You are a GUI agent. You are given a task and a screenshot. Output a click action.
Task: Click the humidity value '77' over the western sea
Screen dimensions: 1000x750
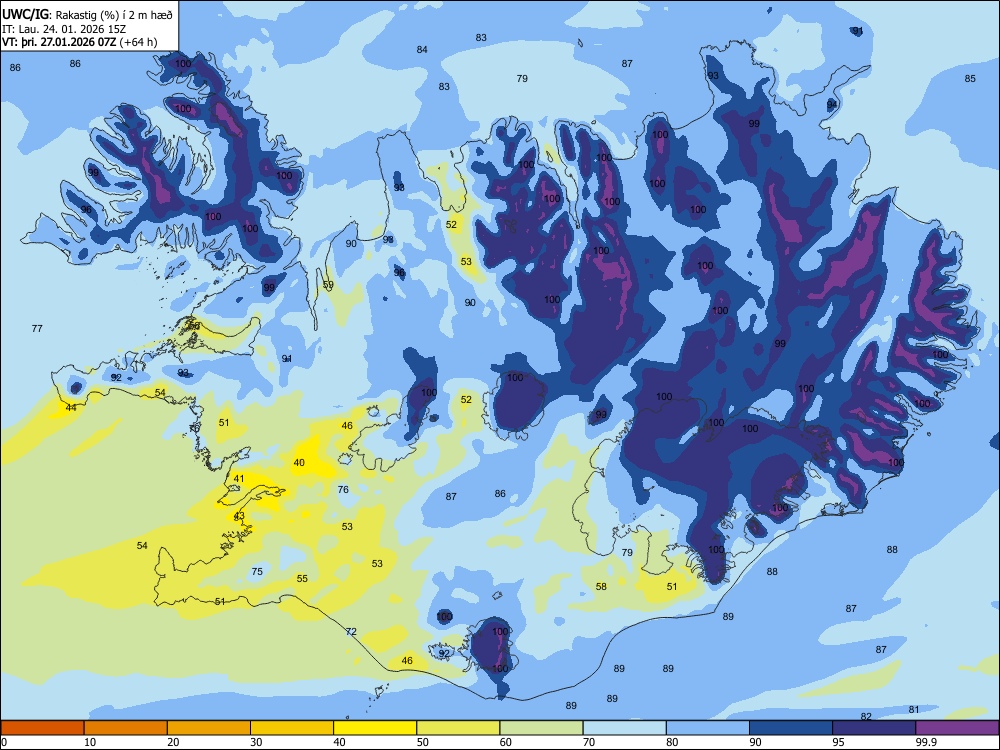pos(37,328)
